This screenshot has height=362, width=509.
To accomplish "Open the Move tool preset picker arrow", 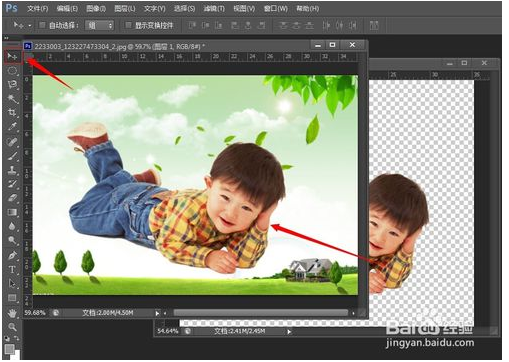I will point(30,25).
